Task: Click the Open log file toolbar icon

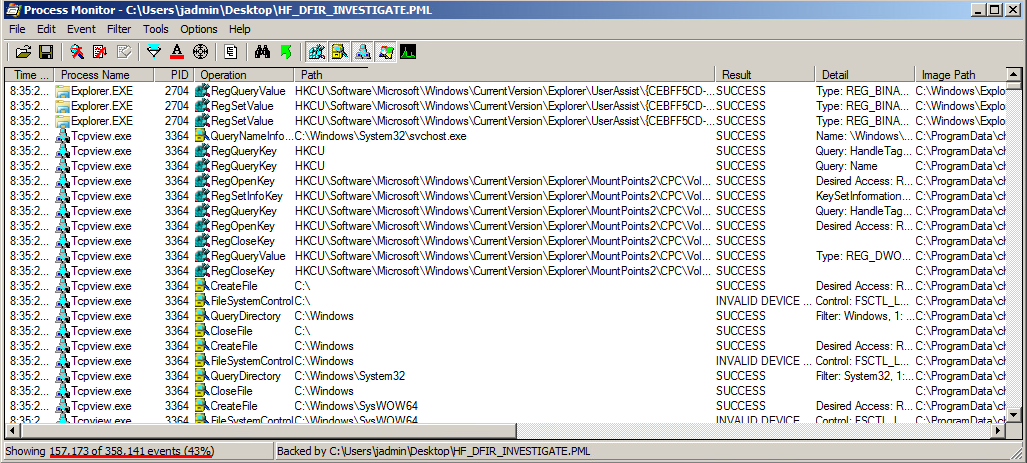Action: tap(24, 52)
